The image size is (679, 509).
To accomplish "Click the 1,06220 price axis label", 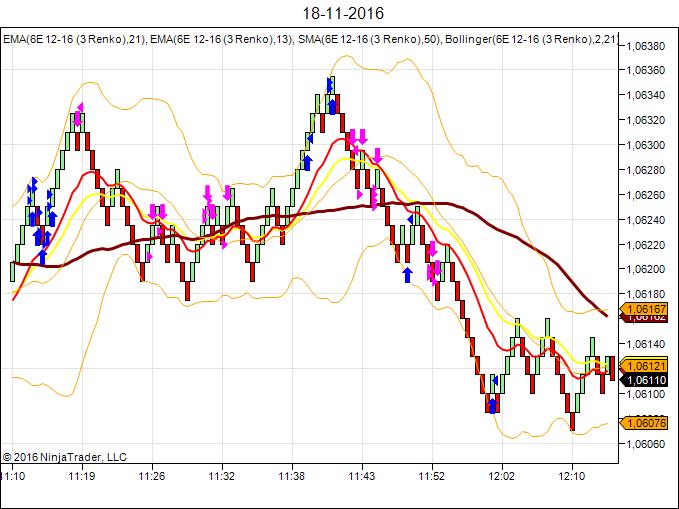I will [646, 245].
